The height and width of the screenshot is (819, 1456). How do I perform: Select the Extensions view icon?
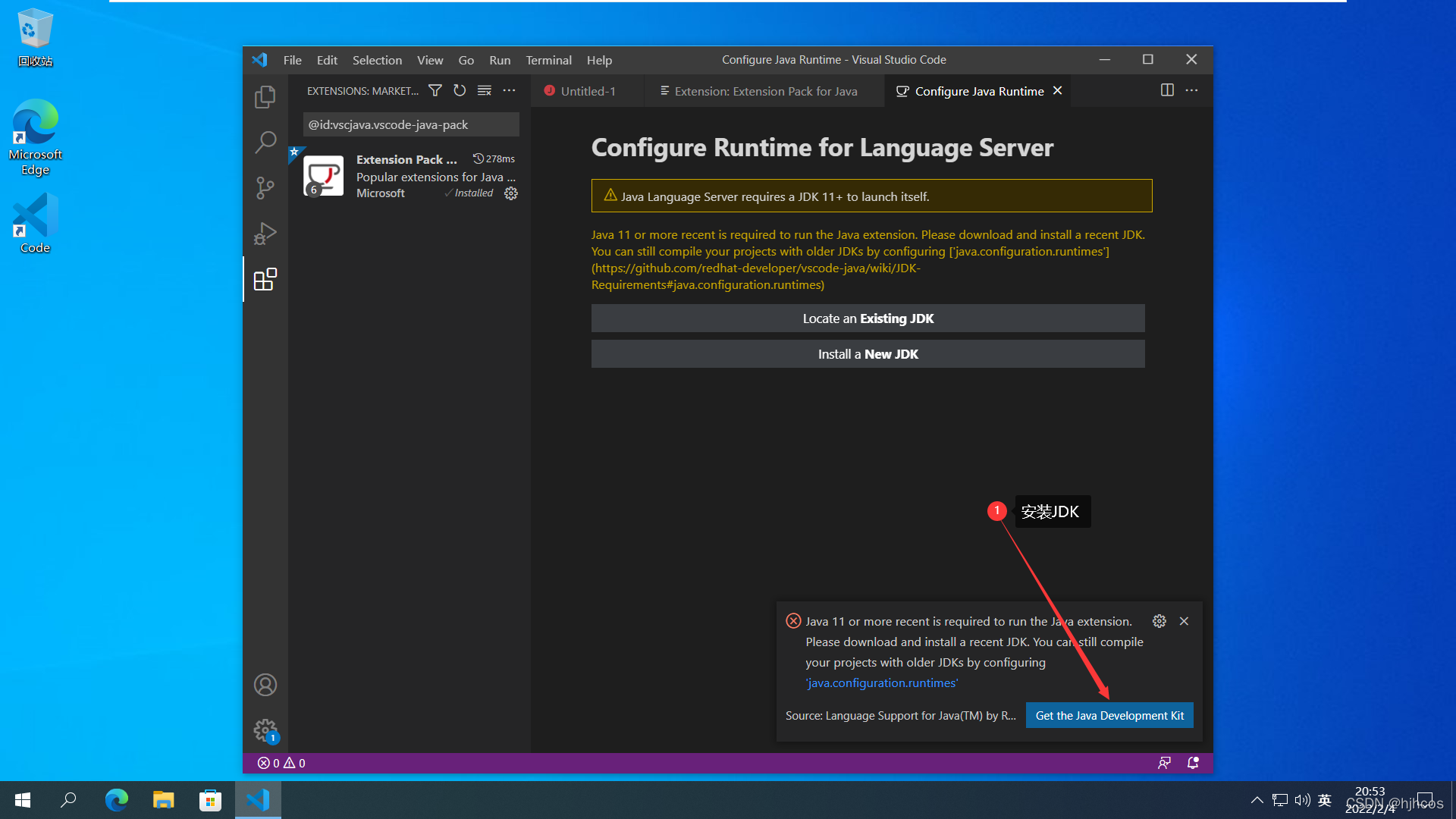pos(265,279)
